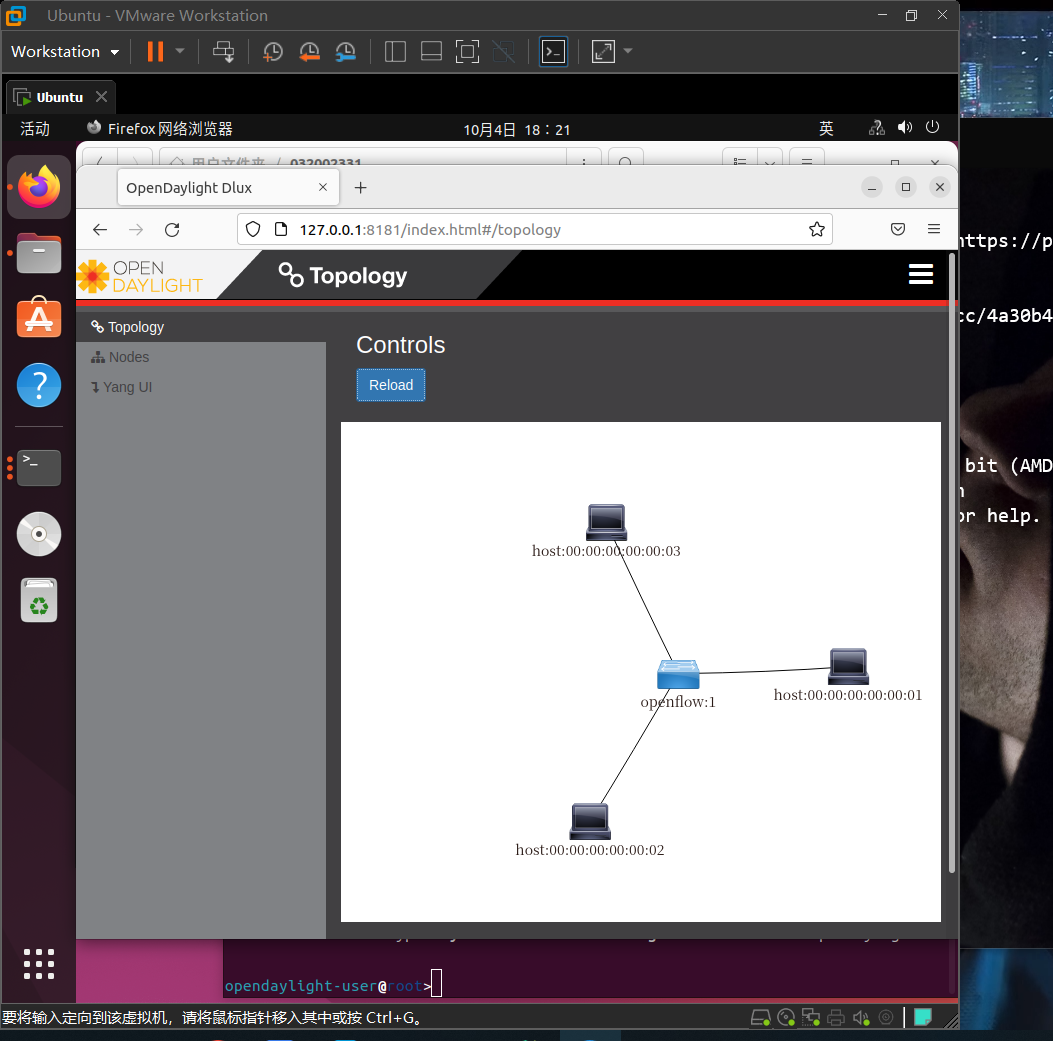1053x1041 pixels.
Task: Revert to previous VM snapshot
Action: click(x=309, y=52)
